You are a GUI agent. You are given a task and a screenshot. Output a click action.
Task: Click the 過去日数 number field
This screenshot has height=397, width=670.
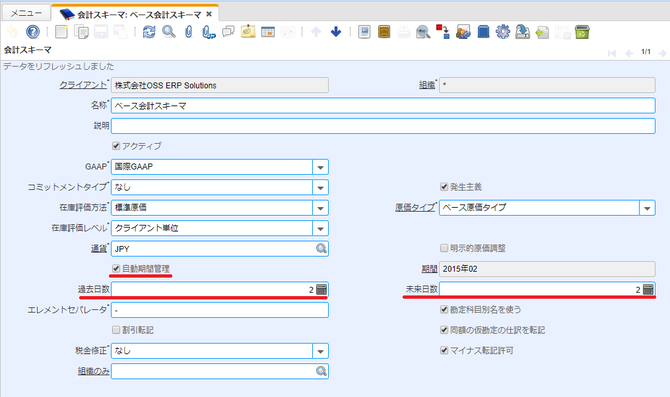click(x=214, y=289)
